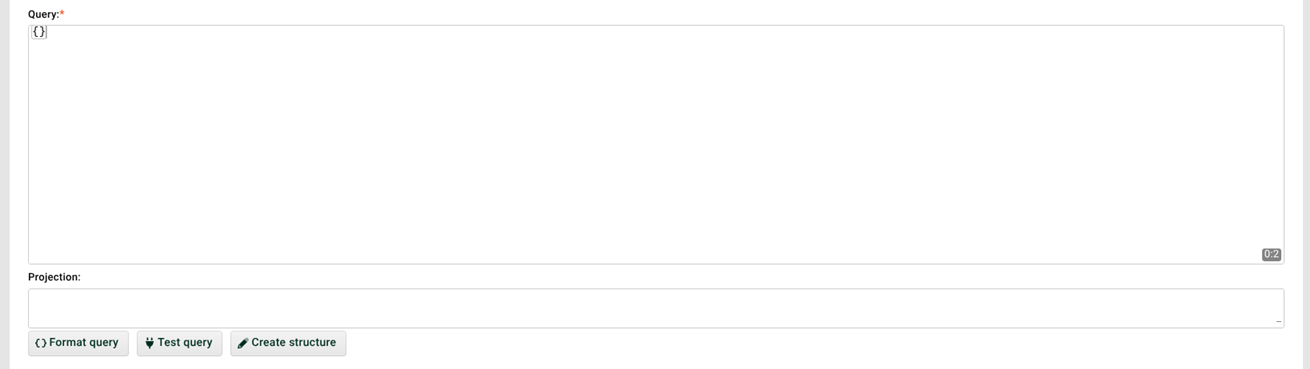Click the pencil icon on Create structure
The image size is (1310, 369).
(x=243, y=343)
